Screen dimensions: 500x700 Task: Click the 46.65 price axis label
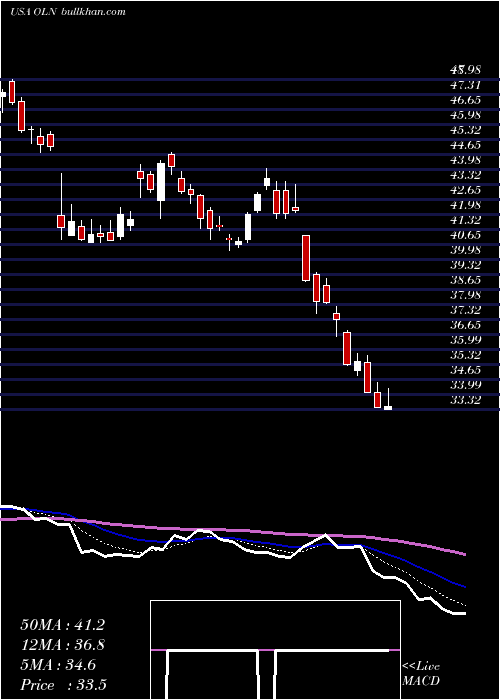[x=466, y=100]
